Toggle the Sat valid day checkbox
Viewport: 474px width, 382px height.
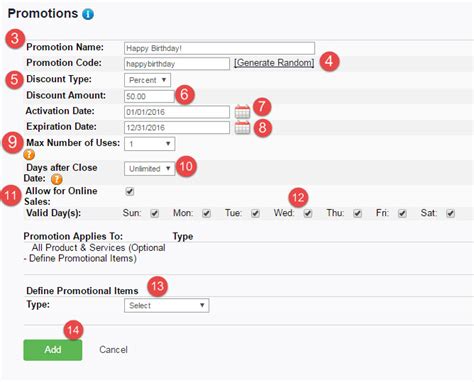point(450,213)
